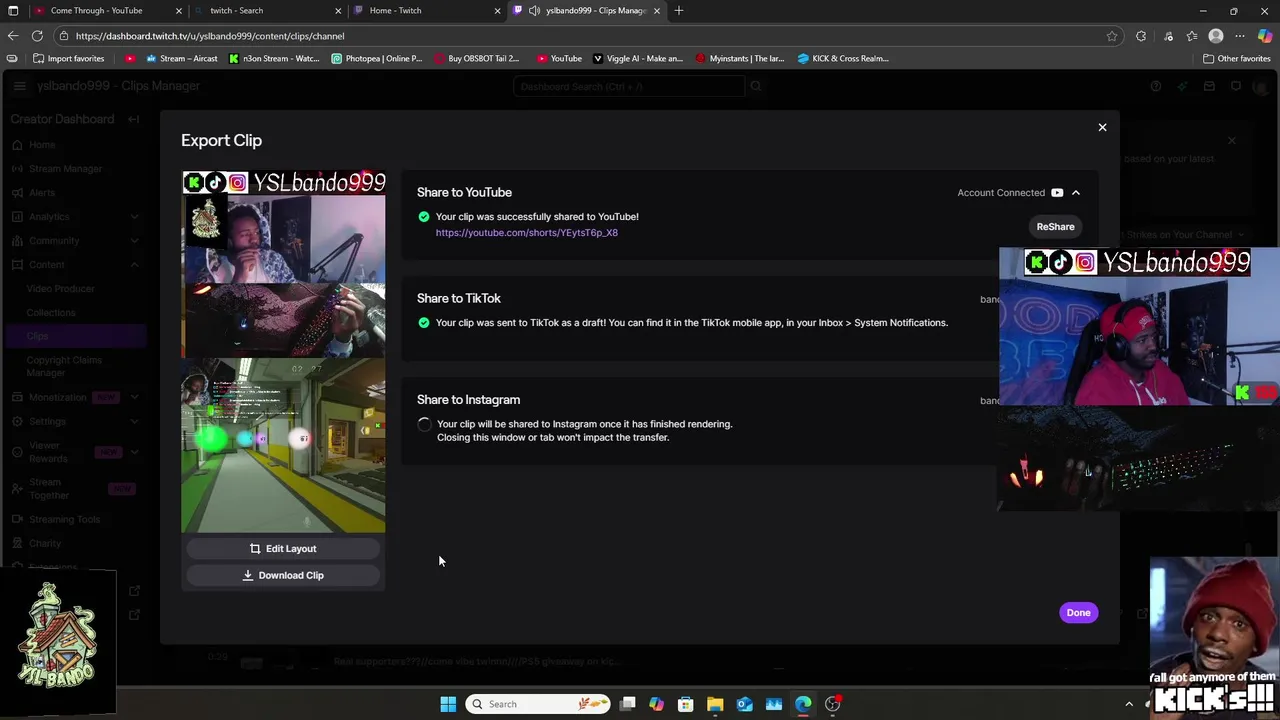Refresh the current page
The image size is (1280, 720).
point(37,36)
